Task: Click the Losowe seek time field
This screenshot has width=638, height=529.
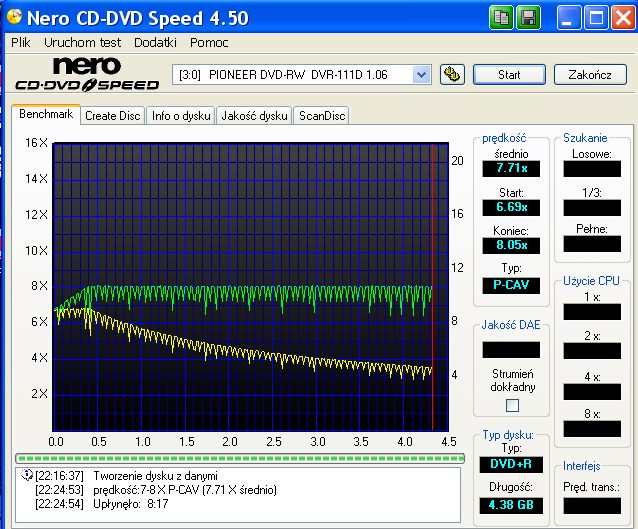Action: click(x=592, y=168)
